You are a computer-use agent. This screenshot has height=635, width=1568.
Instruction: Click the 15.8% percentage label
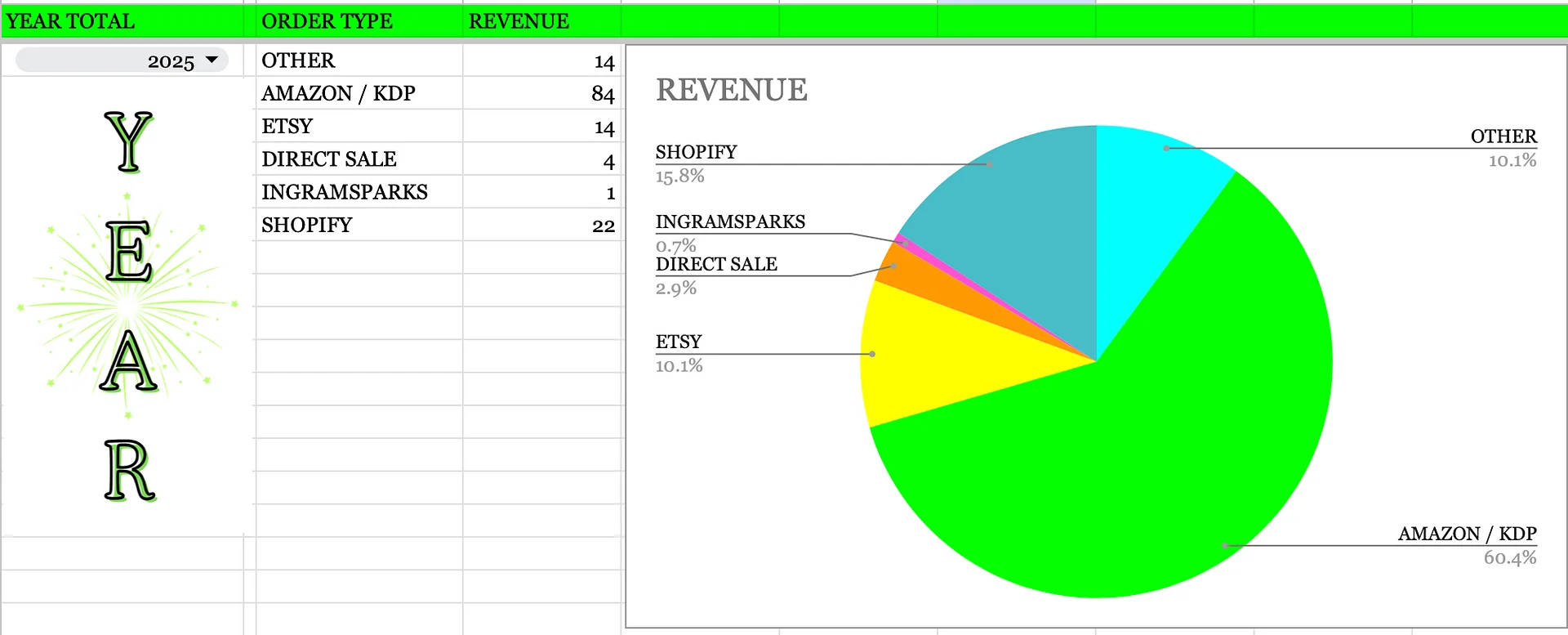(x=679, y=176)
